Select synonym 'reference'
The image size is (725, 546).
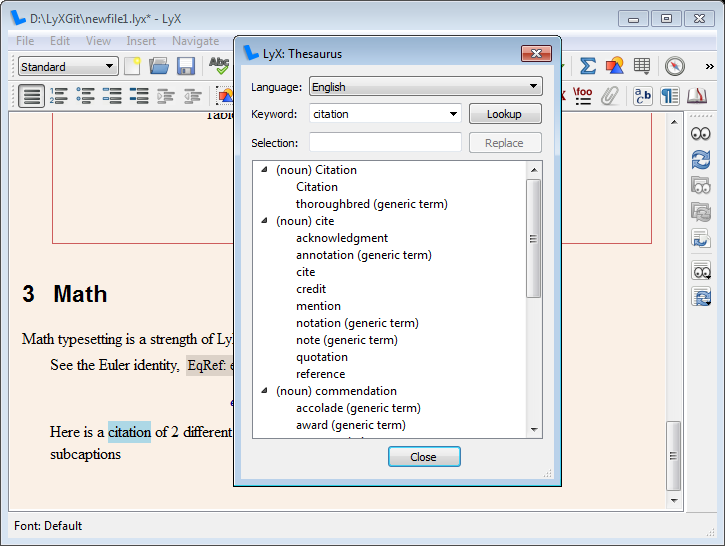(x=320, y=374)
